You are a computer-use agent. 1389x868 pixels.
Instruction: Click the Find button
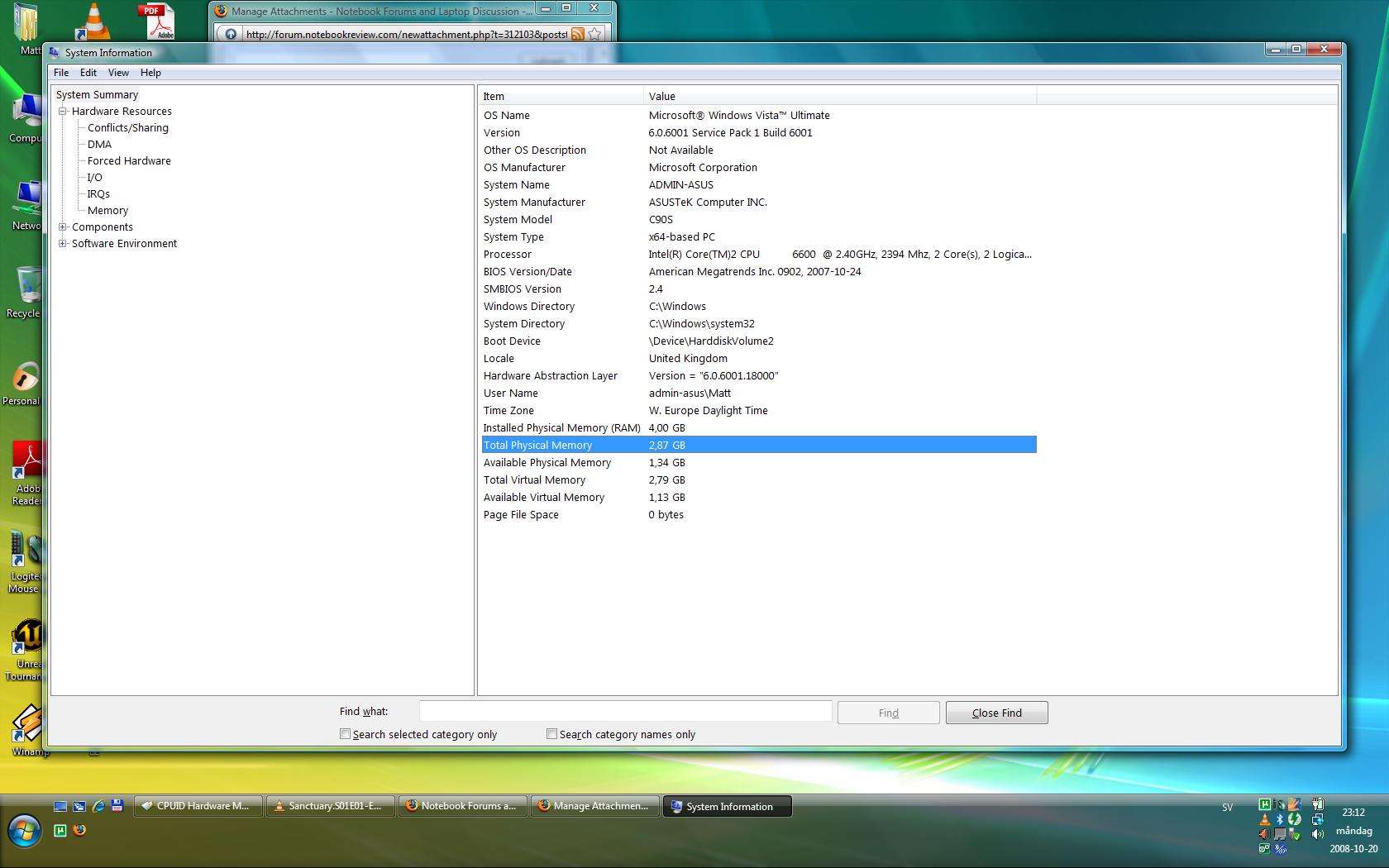tap(888, 713)
